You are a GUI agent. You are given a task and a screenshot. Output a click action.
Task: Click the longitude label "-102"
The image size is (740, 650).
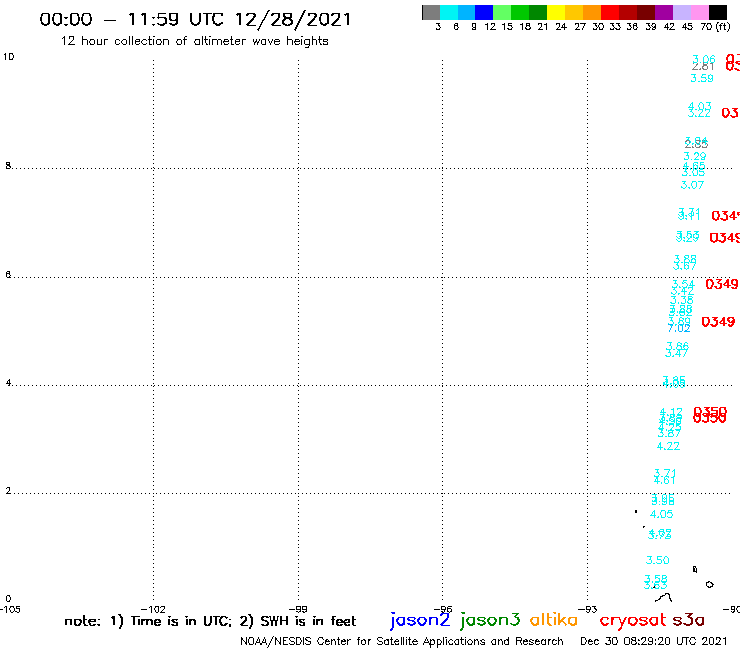pyautogui.click(x=153, y=609)
